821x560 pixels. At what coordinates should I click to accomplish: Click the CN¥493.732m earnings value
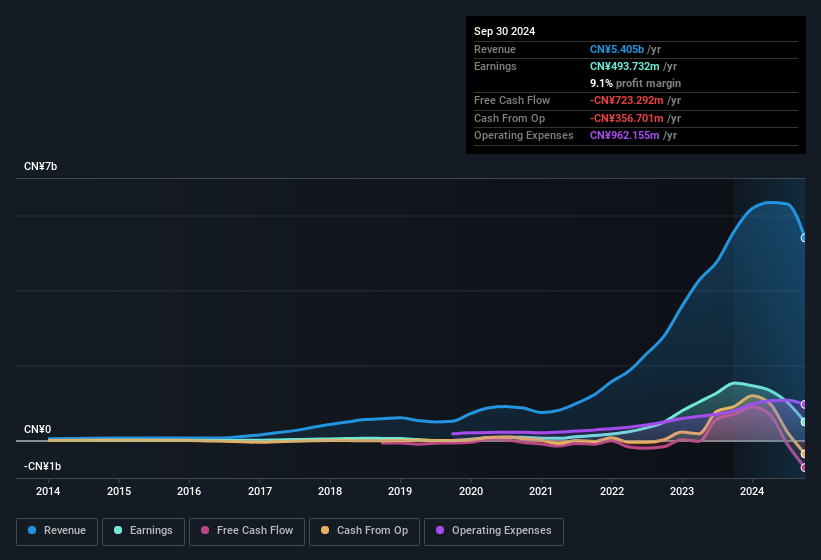tap(625, 66)
